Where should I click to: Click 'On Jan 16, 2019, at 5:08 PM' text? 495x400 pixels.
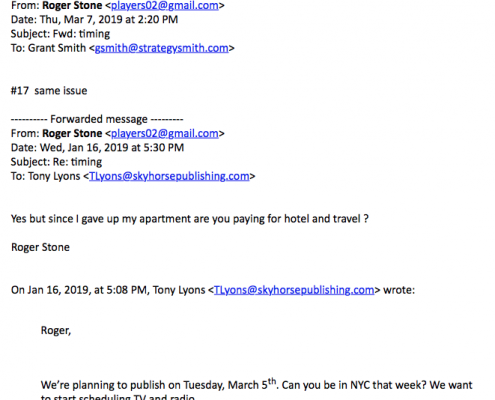pyautogui.click(x=79, y=290)
